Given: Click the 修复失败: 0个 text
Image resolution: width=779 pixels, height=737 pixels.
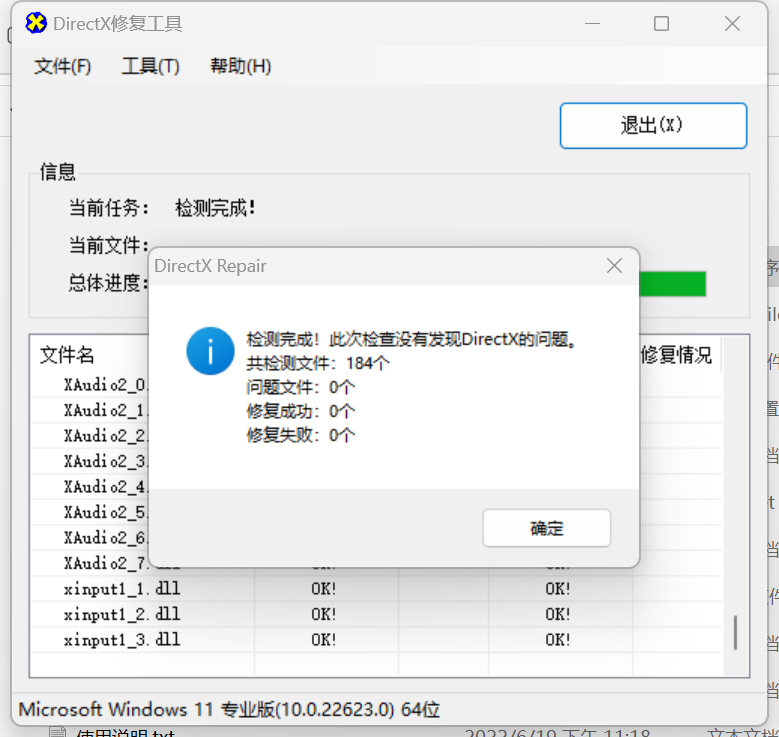Looking at the screenshot, I should tap(301, 435).
